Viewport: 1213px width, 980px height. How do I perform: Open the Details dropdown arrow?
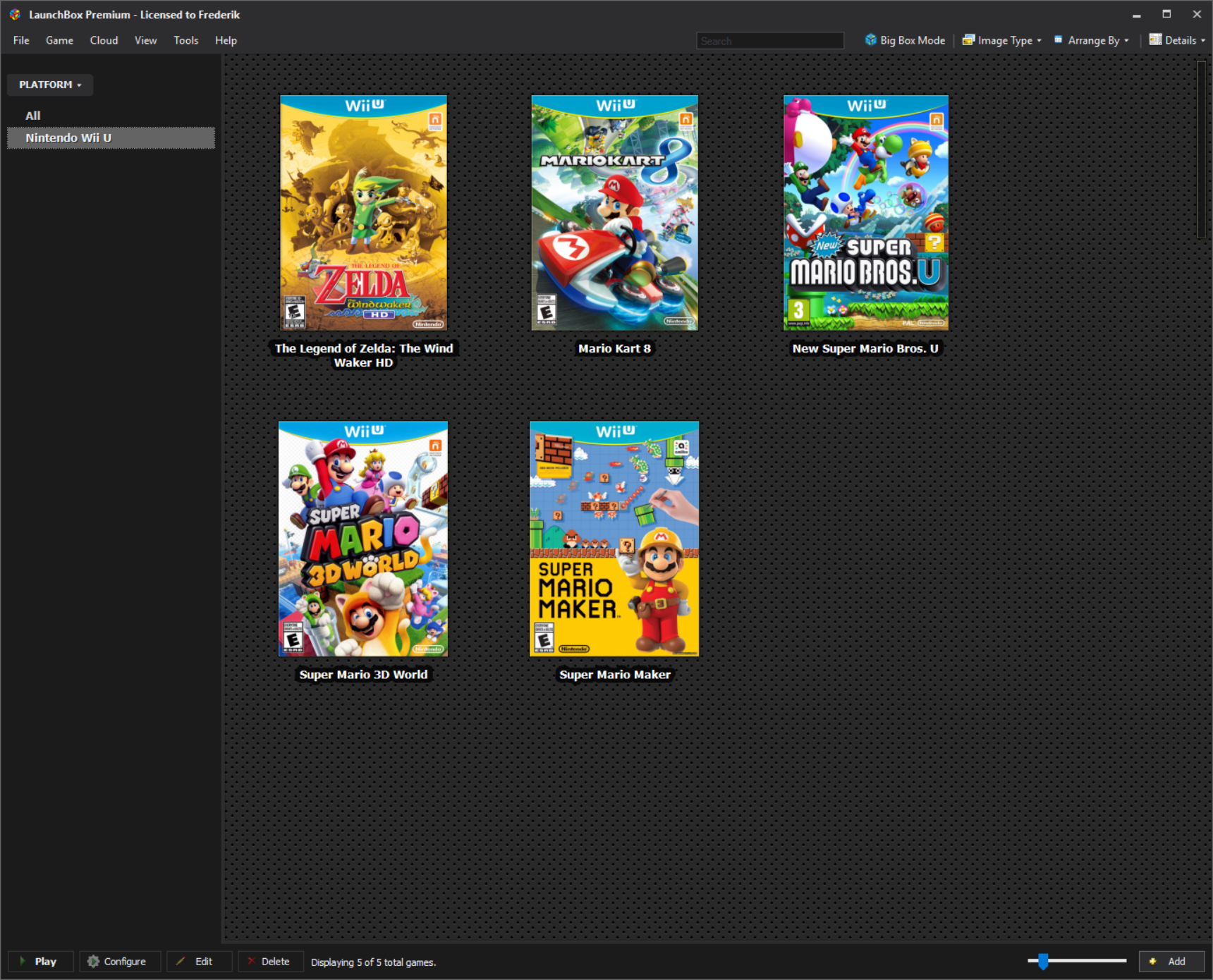click(1203, 41)
